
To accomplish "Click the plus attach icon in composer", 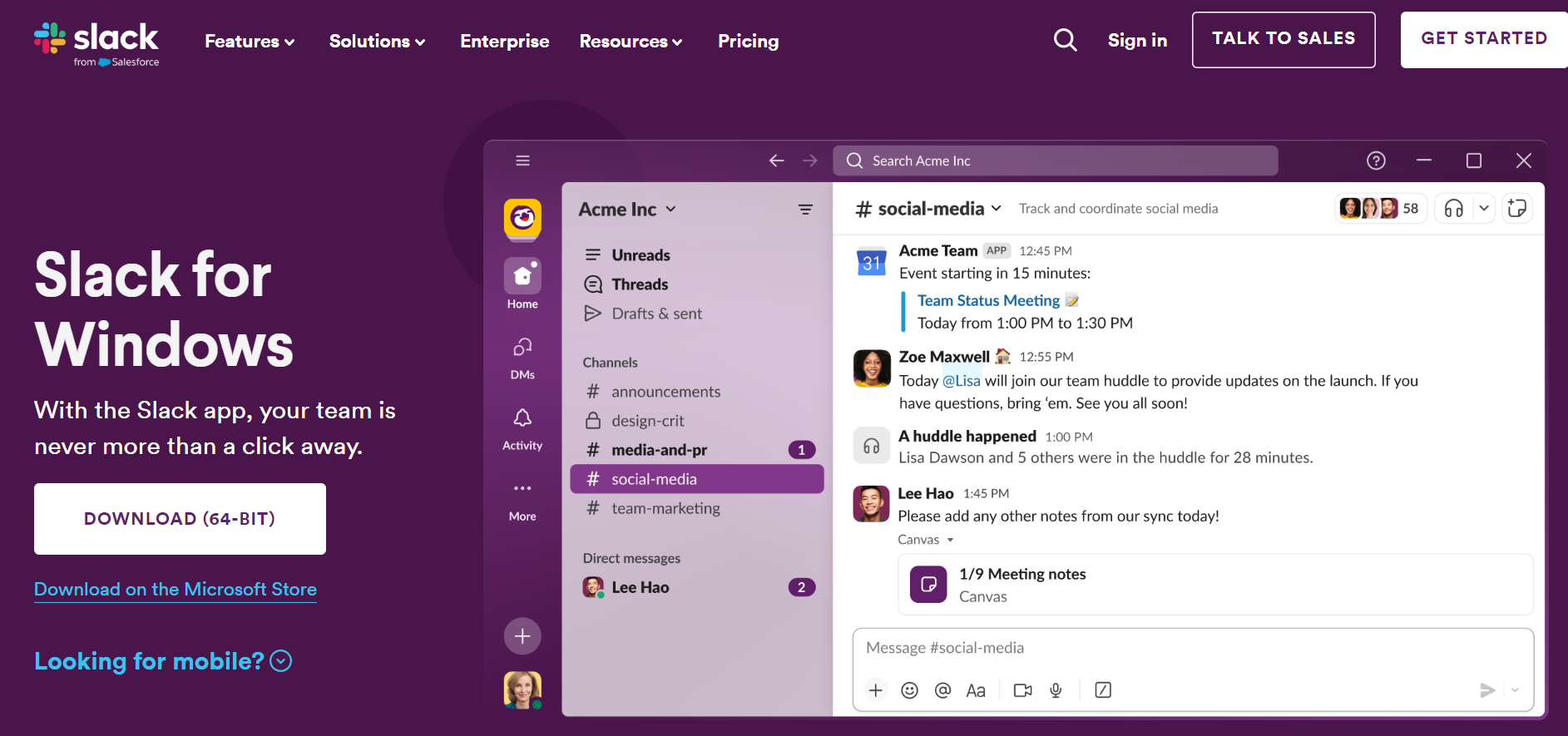I will coord(876,690).
